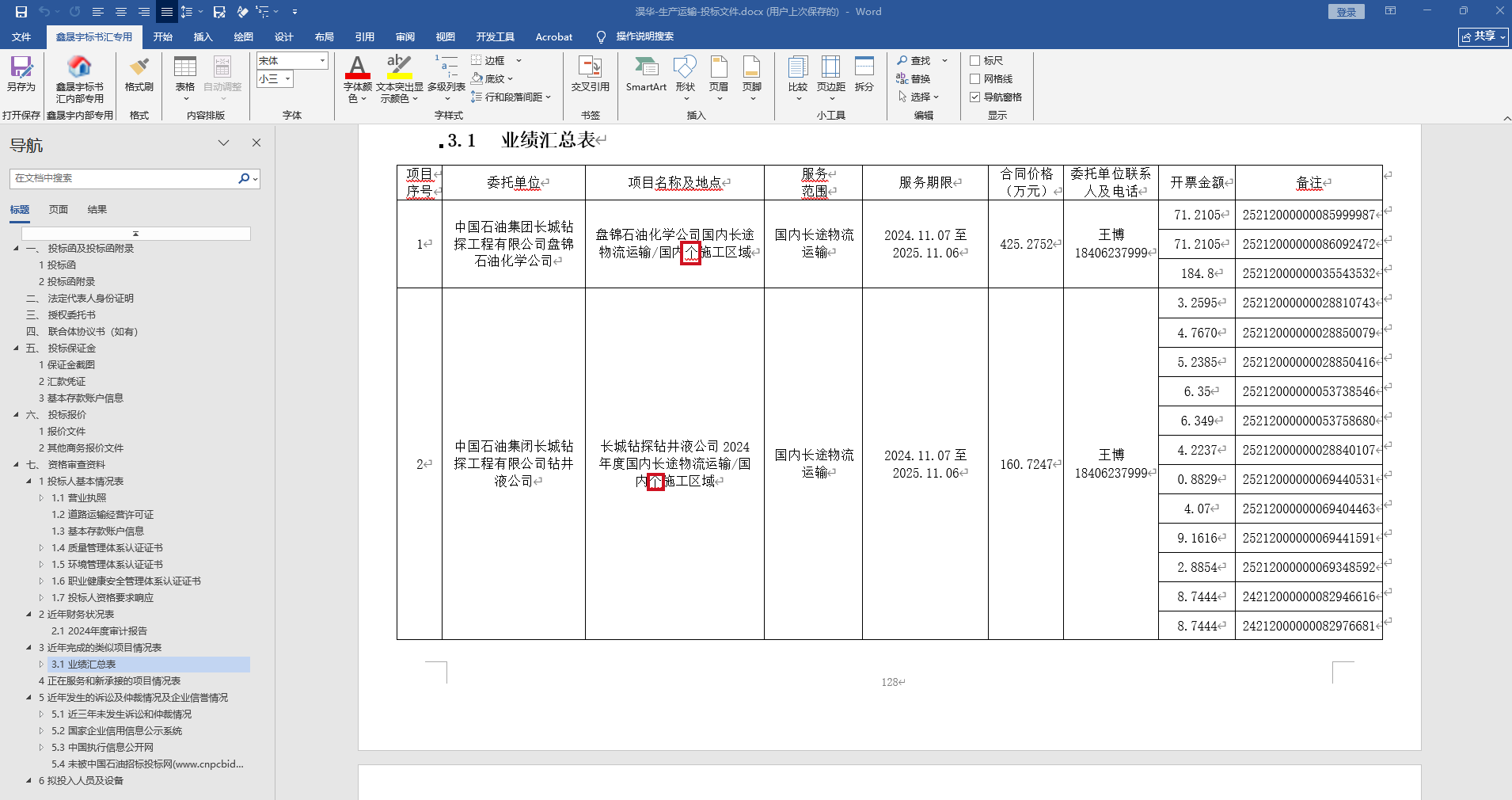
Task: Switch to the 插入 insert tab
Action: click(x=203, y=36)
